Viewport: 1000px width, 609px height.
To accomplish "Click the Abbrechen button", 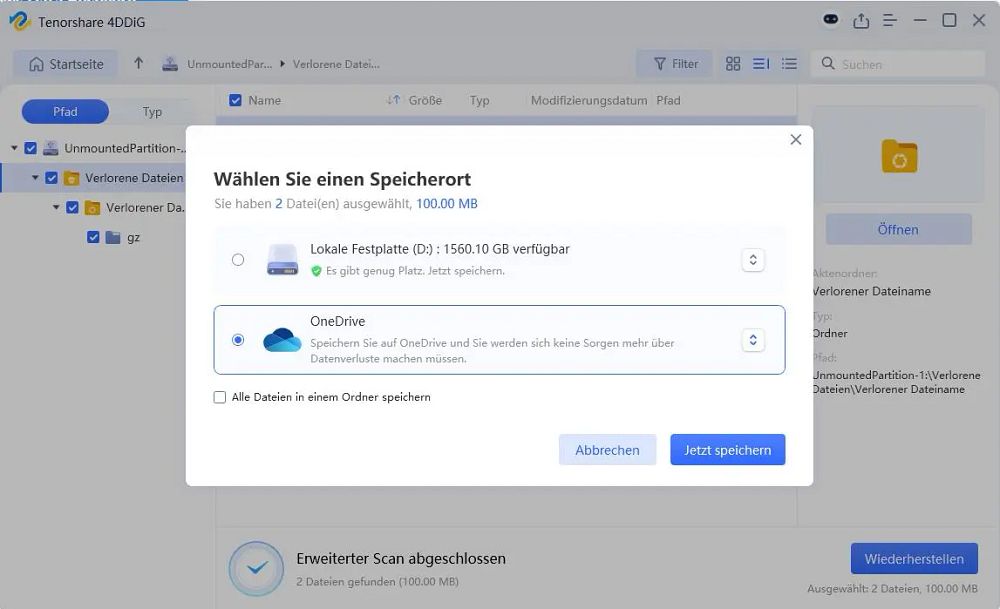I will [607, 450].
